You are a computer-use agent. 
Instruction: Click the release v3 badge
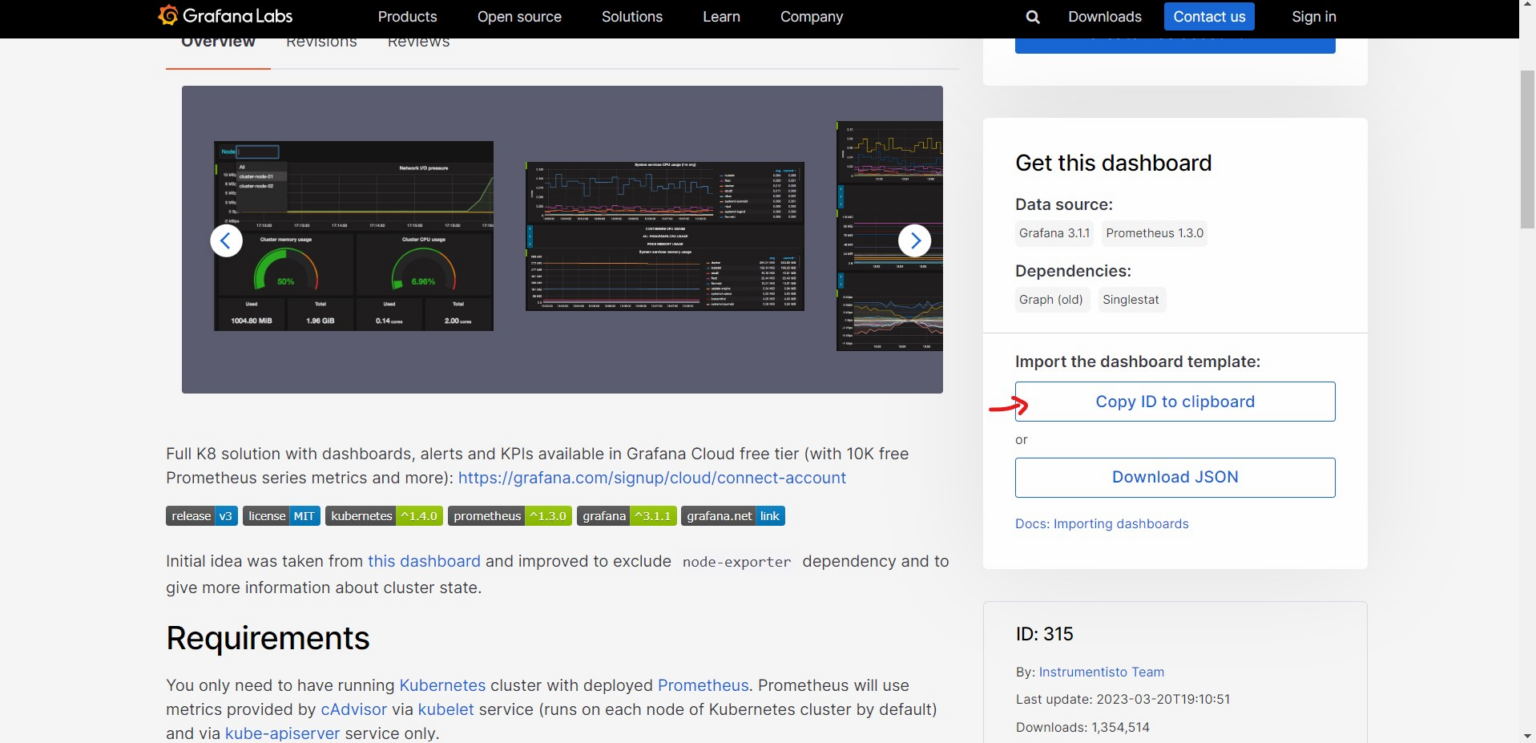click(x=201, y=515)
